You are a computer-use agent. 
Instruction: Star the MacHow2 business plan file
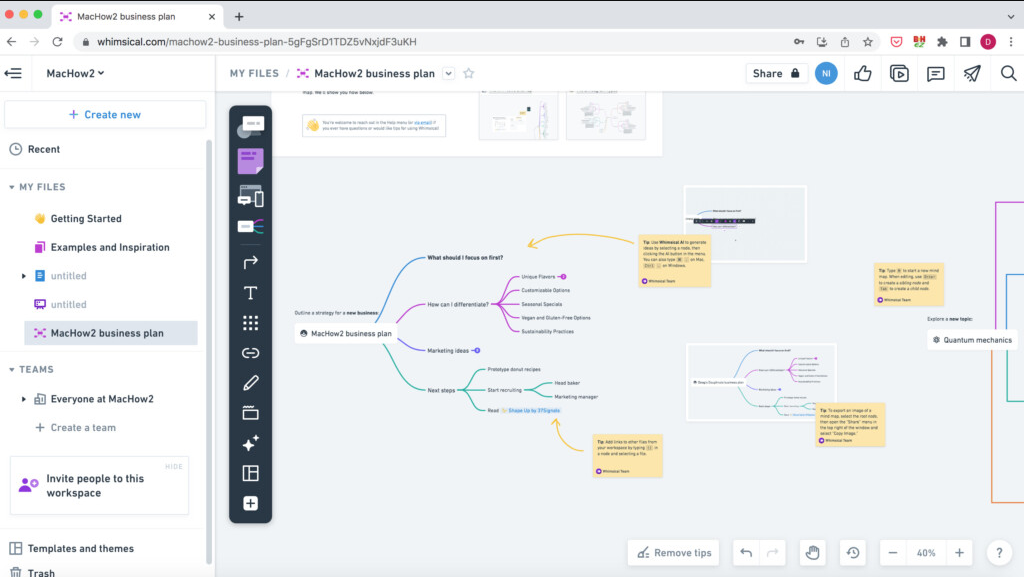click(469, 73)
